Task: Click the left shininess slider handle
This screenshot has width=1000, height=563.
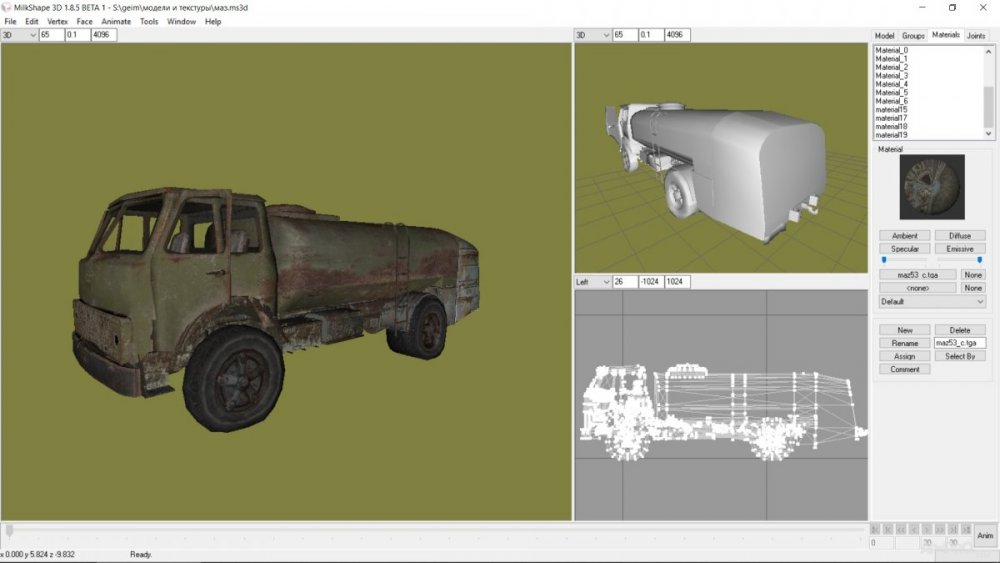Action: click(883, 260)
